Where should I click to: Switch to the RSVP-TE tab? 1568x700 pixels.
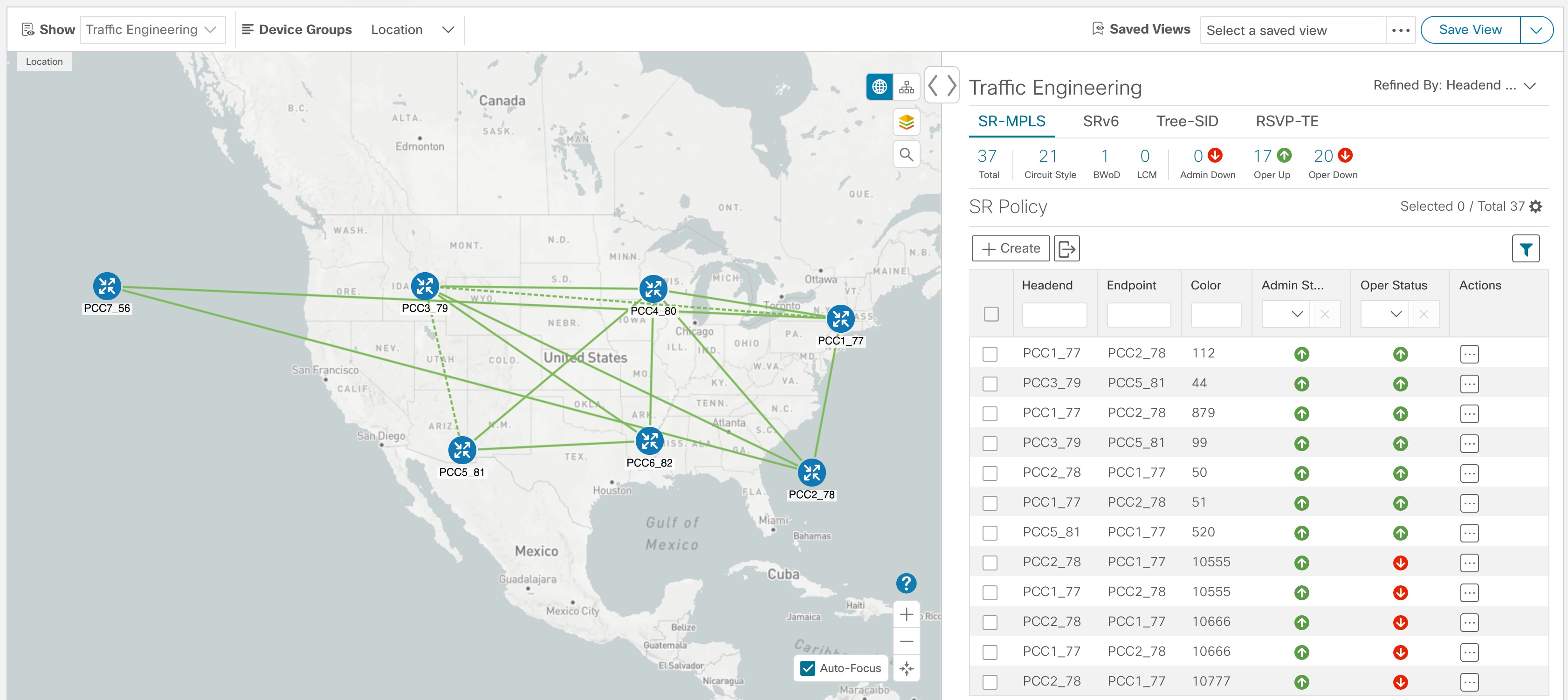[x=1286, y=121]
